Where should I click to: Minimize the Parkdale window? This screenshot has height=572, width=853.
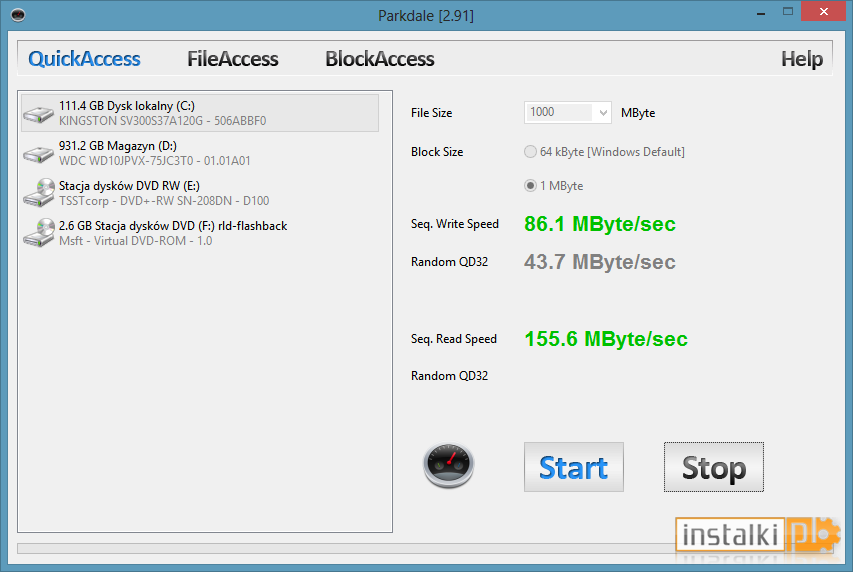coord(761,13)
